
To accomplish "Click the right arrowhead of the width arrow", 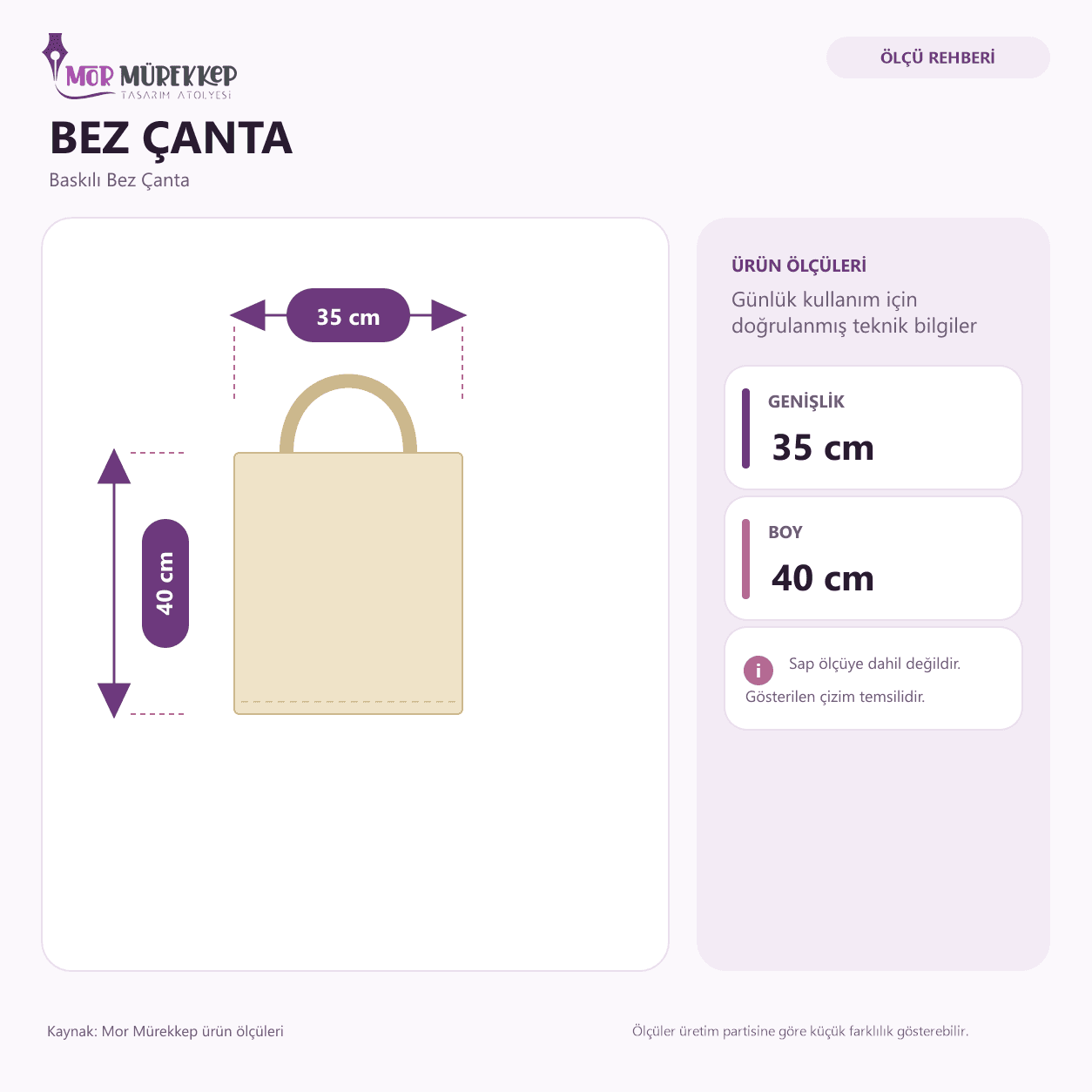I will [448, 315].
